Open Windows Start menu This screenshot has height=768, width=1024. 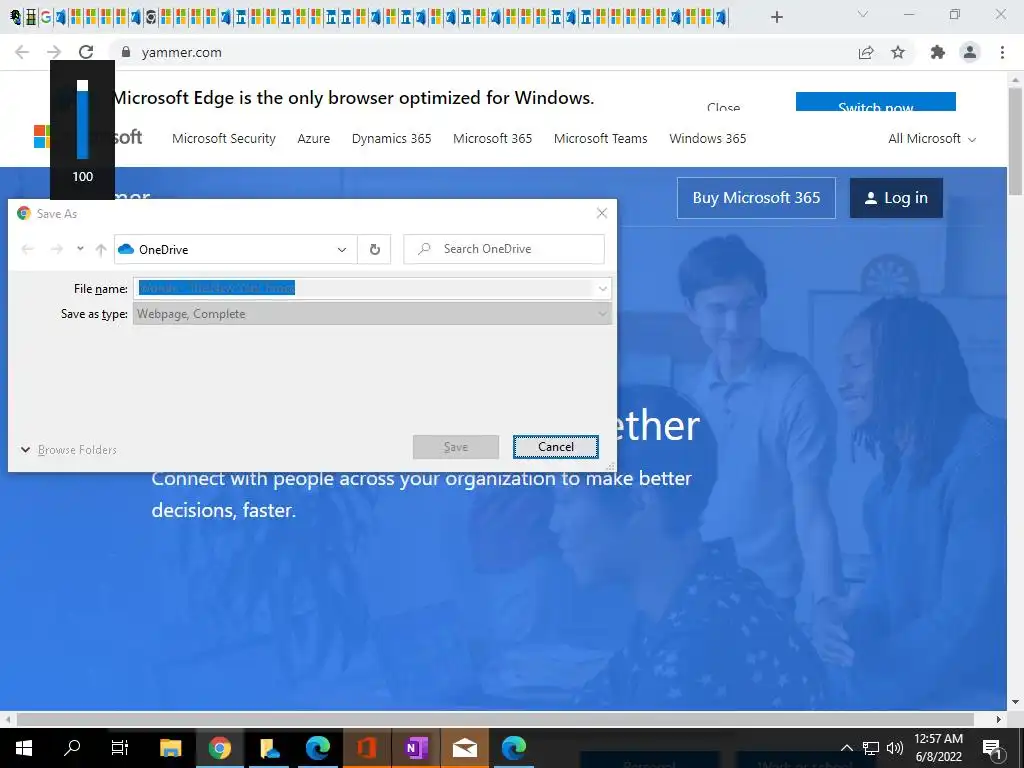tap(24, 748)
